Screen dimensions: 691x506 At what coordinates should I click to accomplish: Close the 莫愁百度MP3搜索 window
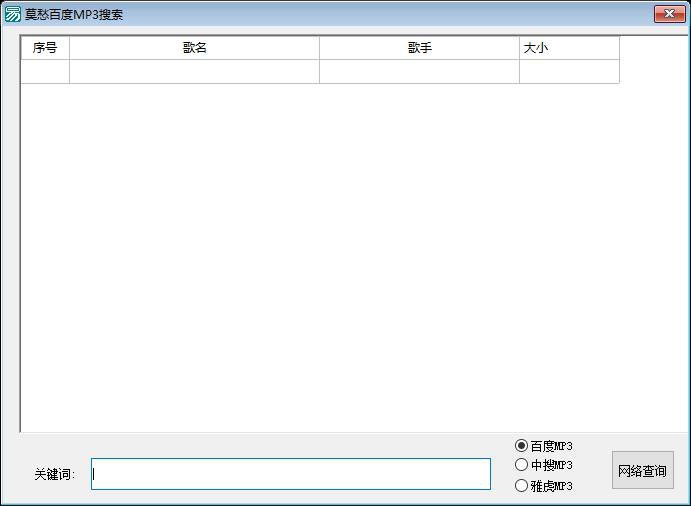(x=668, y=13)
